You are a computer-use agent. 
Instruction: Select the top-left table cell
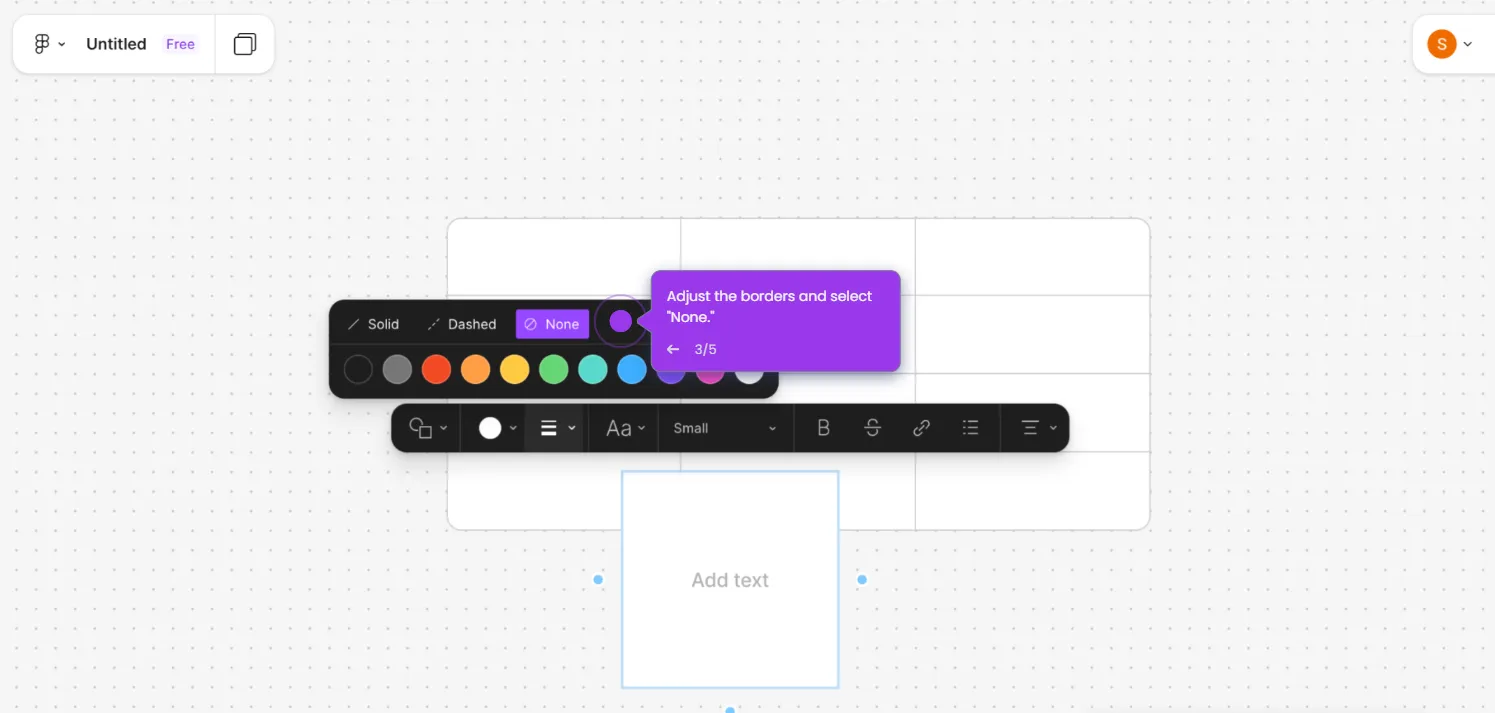[564, 257]
